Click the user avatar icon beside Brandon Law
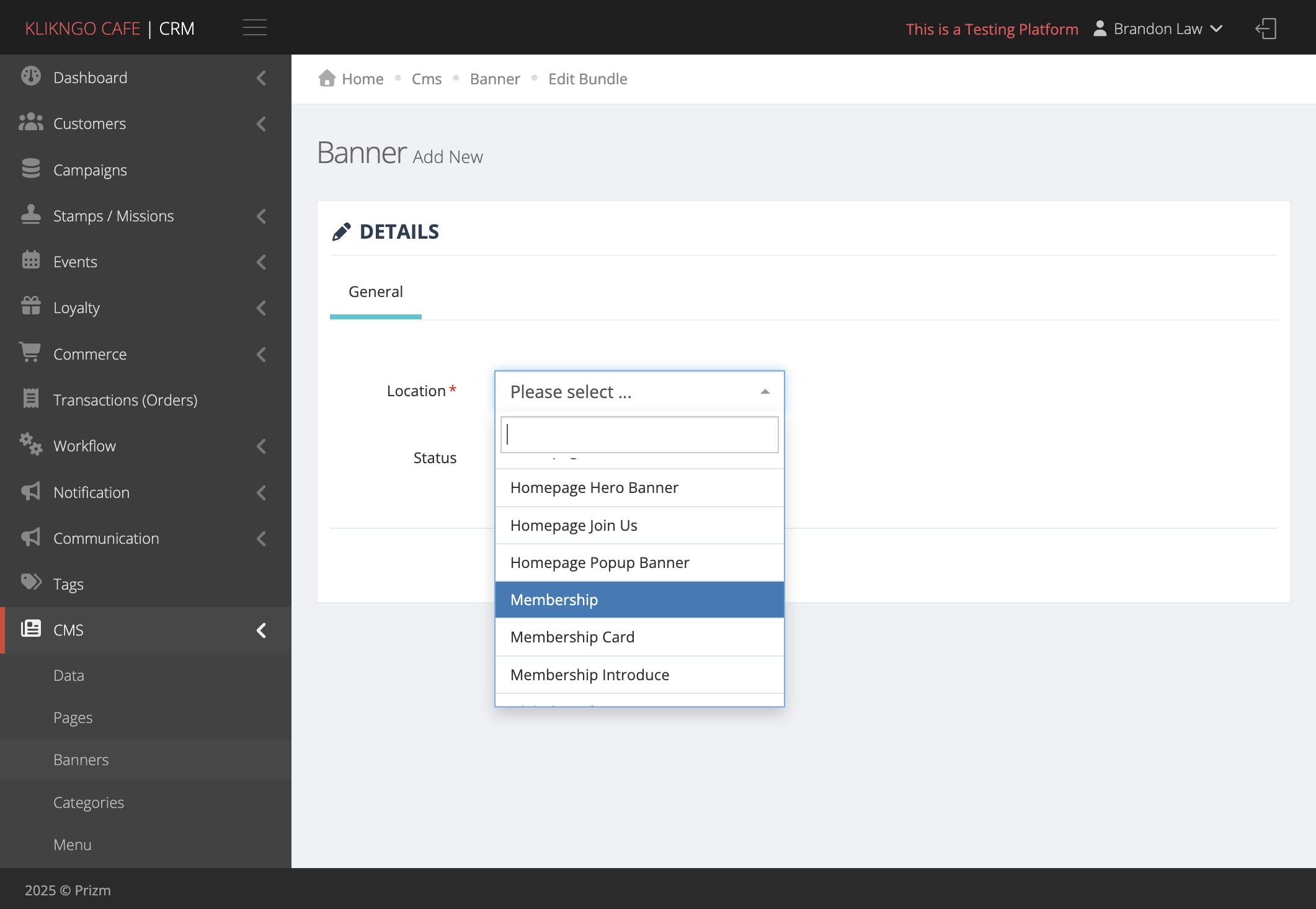 pos(1100,29)
